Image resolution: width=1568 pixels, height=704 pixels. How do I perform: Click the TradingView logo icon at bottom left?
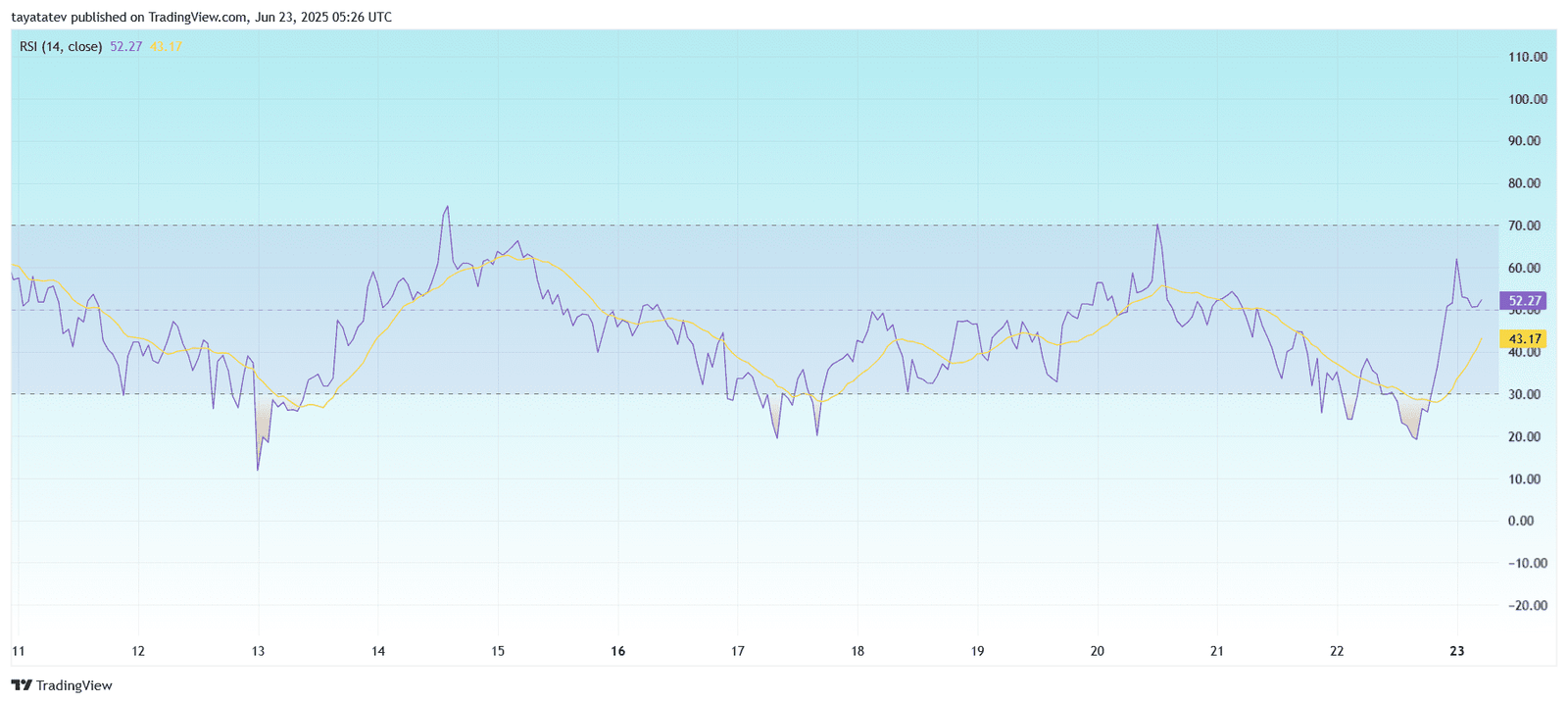[x=22, y=685]
